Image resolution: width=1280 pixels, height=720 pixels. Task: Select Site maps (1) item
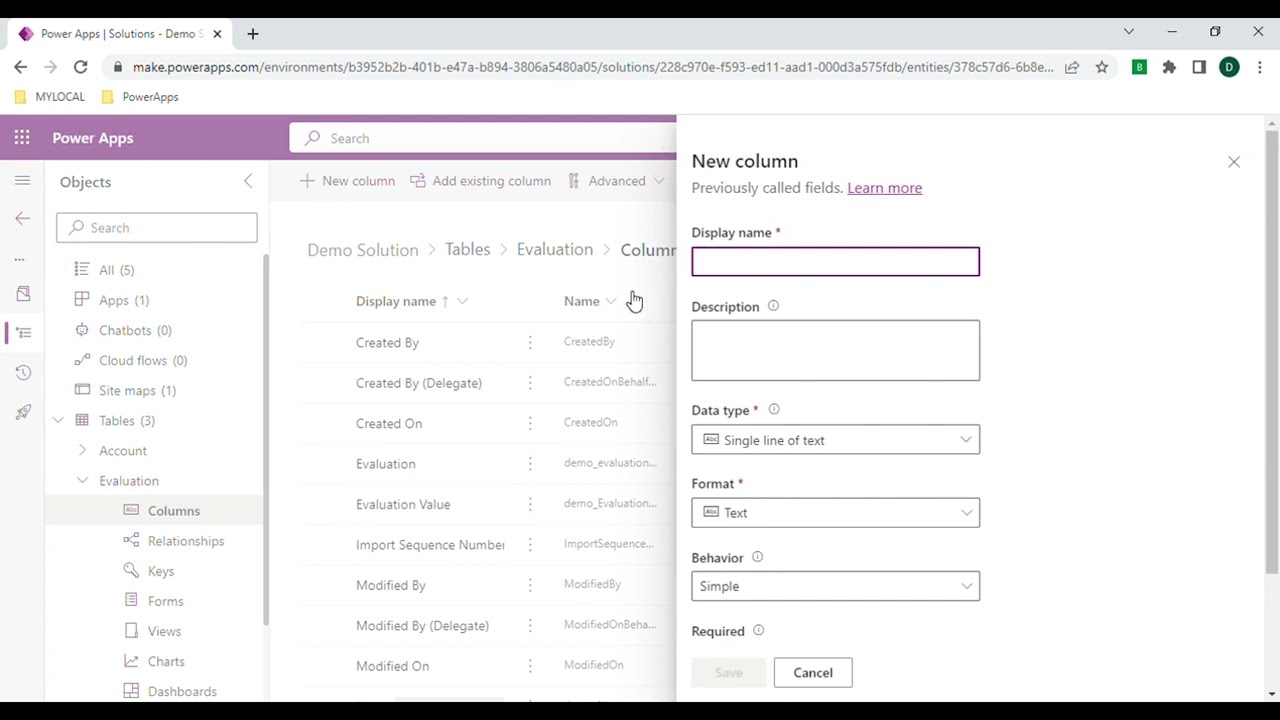pyautogui.click(x=137, y=390)
